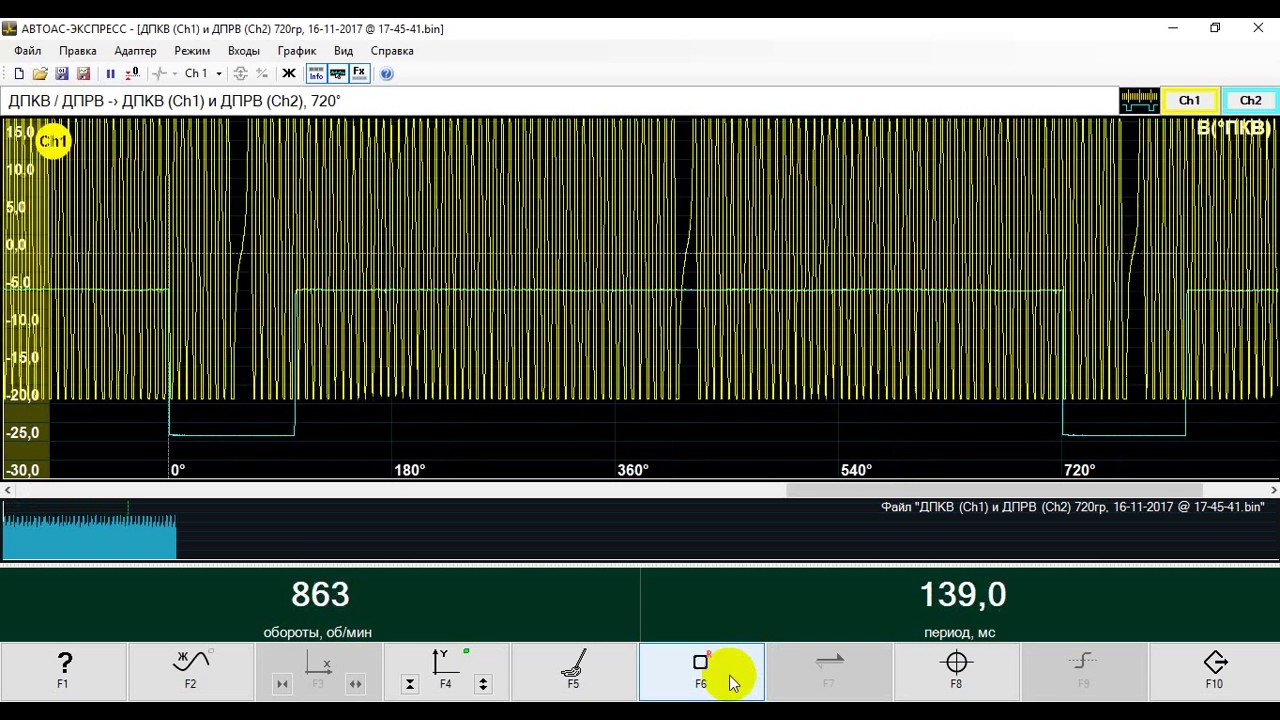Compress the Y axis with the left F4 arrows
This screenshot has width=1280, height=720.
click(x=410, y=684)
